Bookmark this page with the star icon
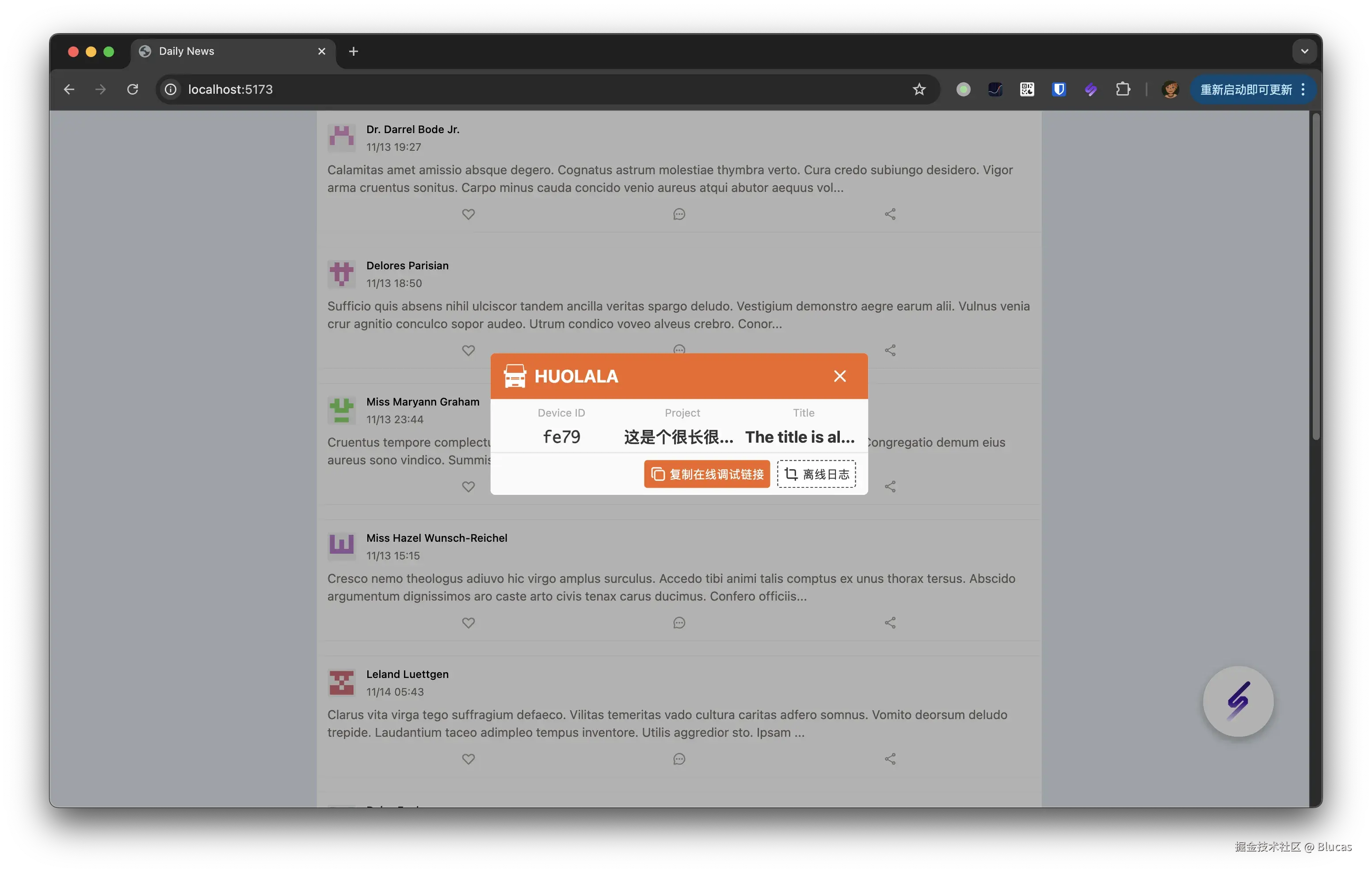The height and width of the screenshot is (873, 1372). [x=918, y=89]
